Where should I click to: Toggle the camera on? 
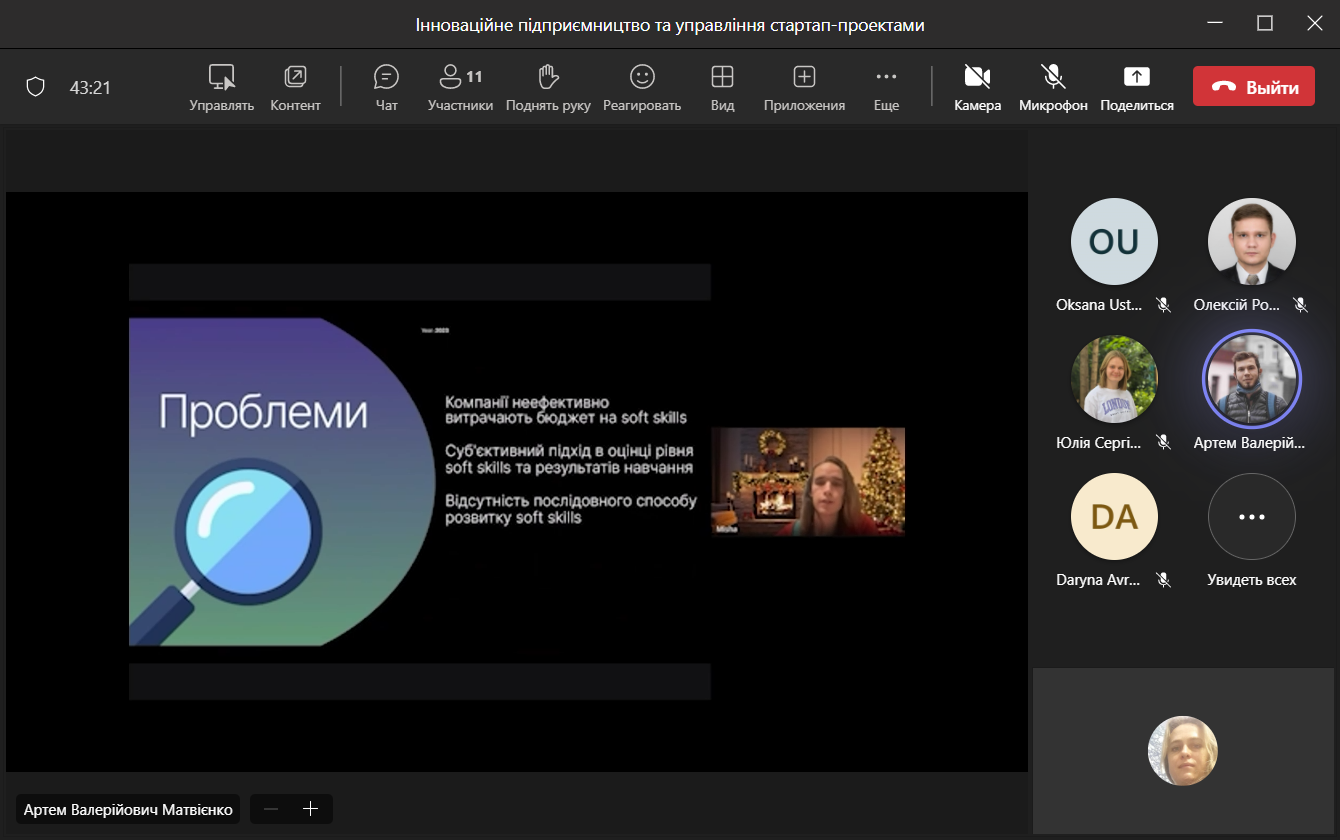(x=977, y=87)
